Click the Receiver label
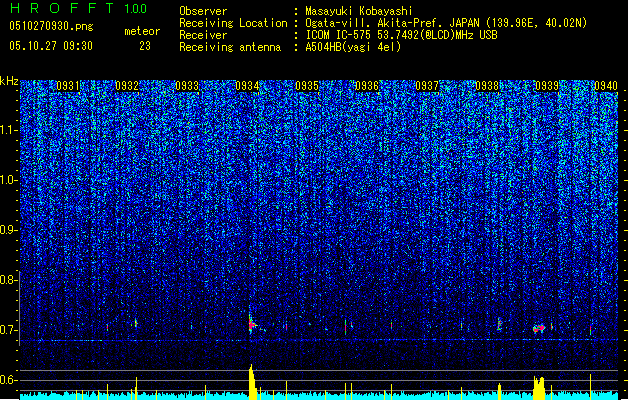This screenshot has height=400, width=629. (203, 35)
